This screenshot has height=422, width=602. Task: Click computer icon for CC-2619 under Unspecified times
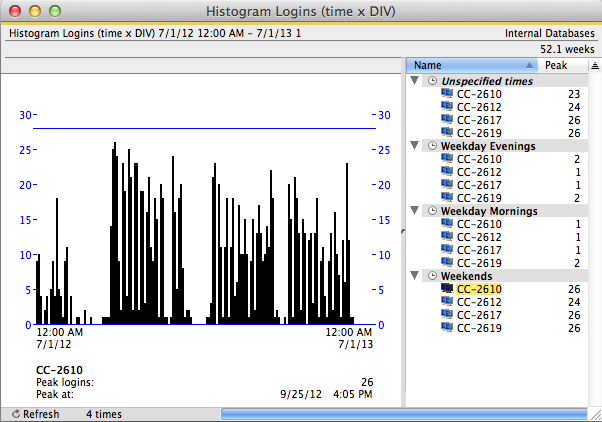447,132
